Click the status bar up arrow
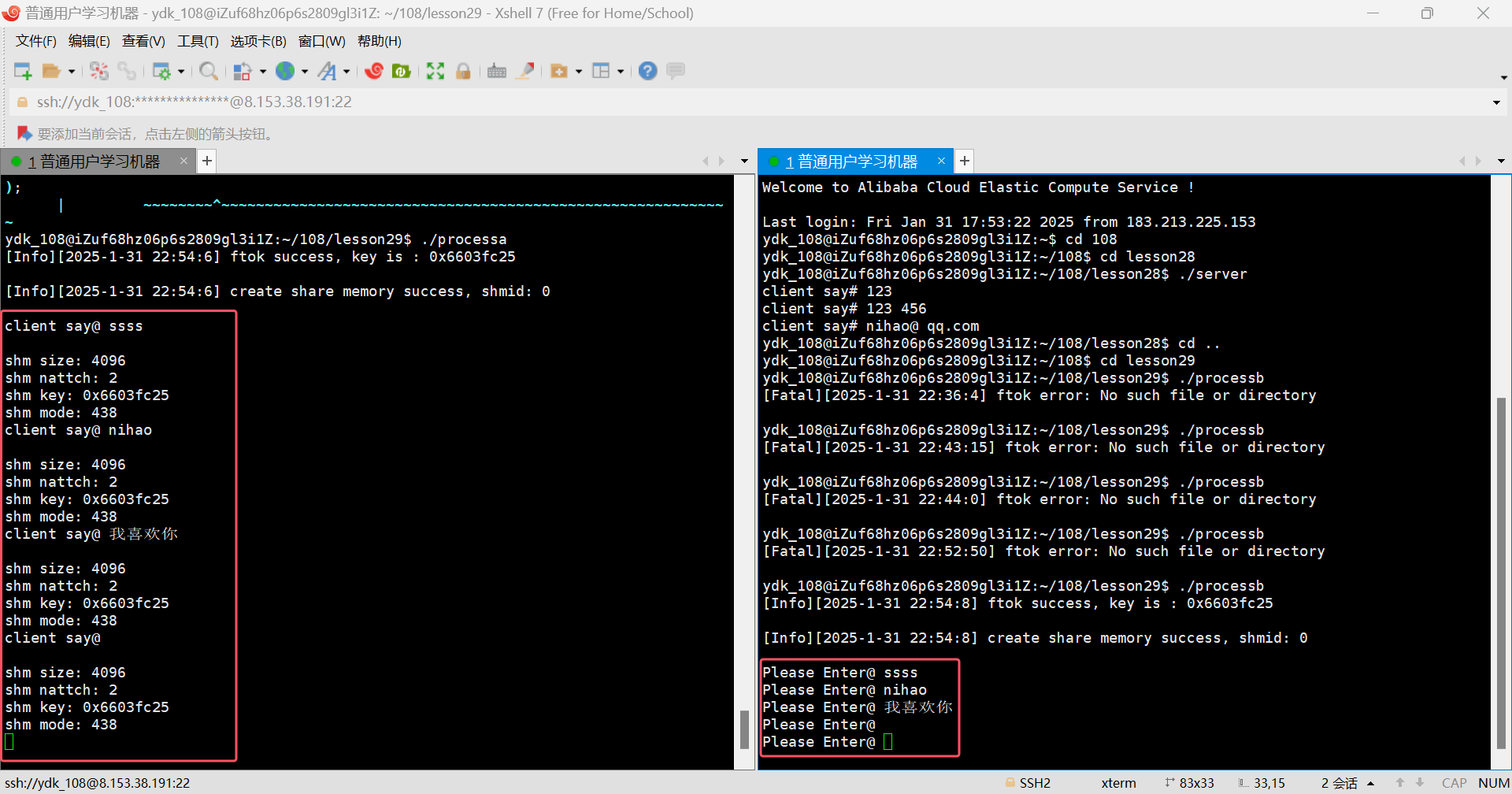 click(1400, 783)
